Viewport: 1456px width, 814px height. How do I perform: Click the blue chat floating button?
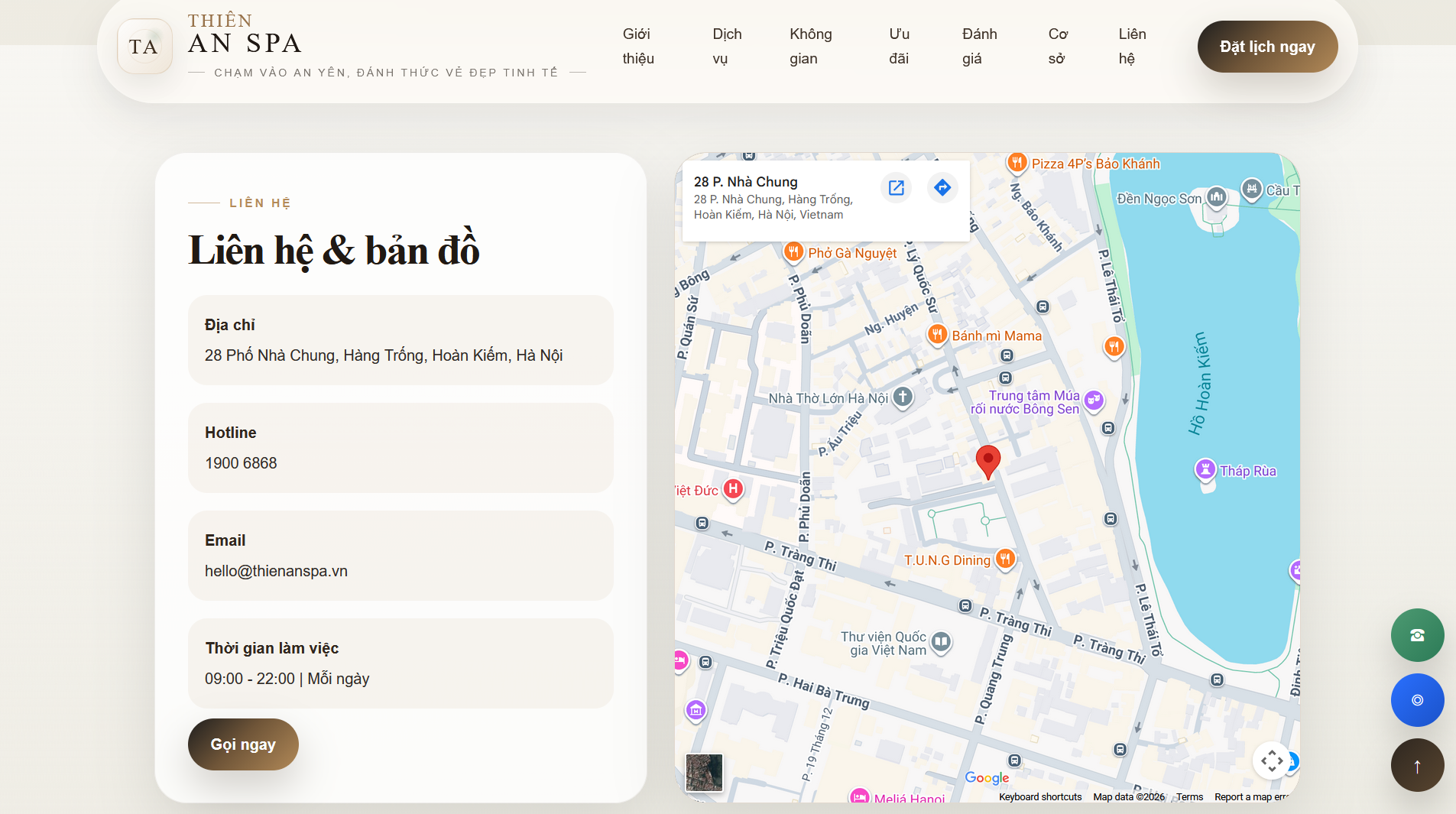[1416, 700]
